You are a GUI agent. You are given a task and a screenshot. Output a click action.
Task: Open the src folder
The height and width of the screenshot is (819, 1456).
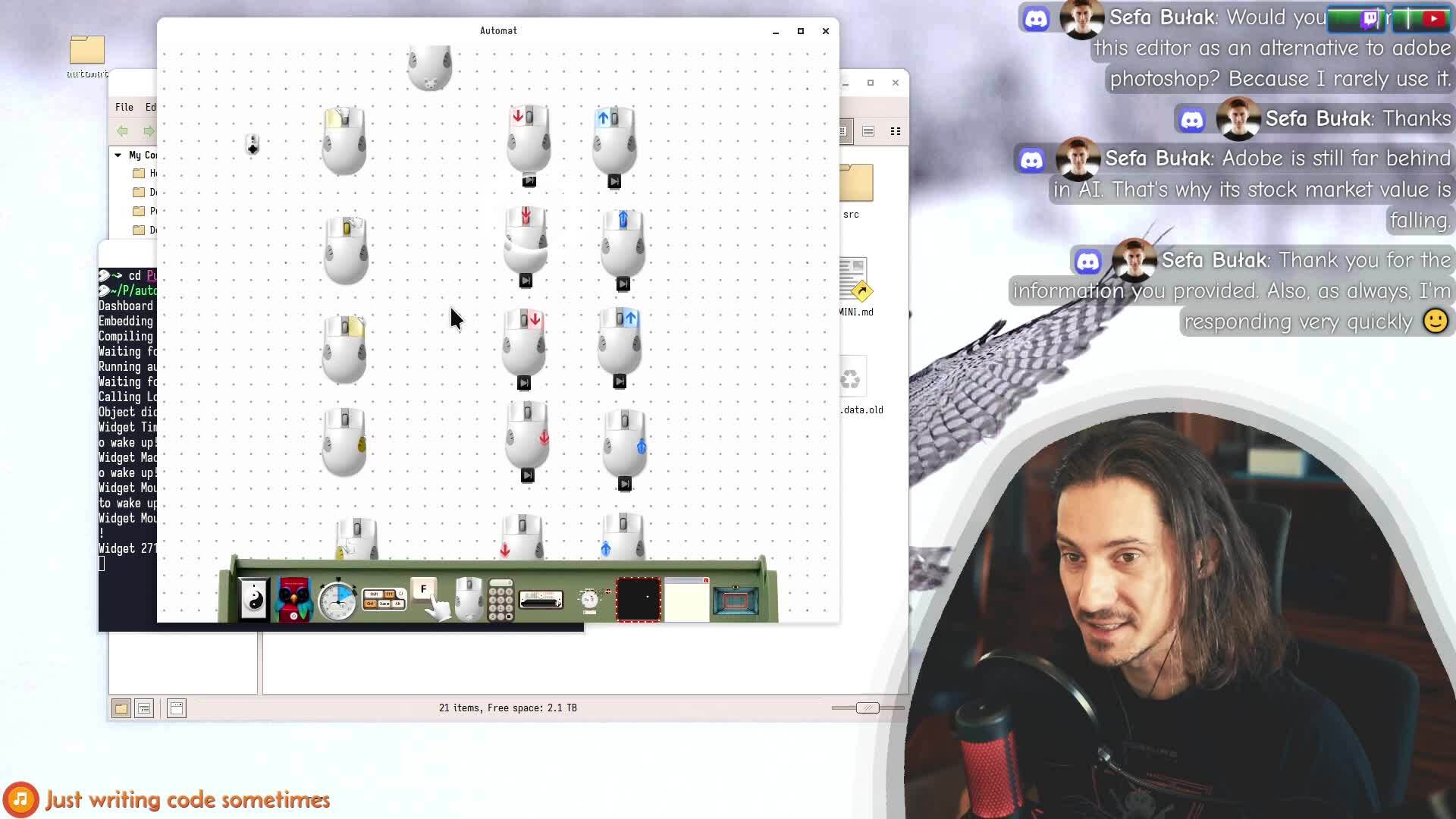(x=856, y=184)
